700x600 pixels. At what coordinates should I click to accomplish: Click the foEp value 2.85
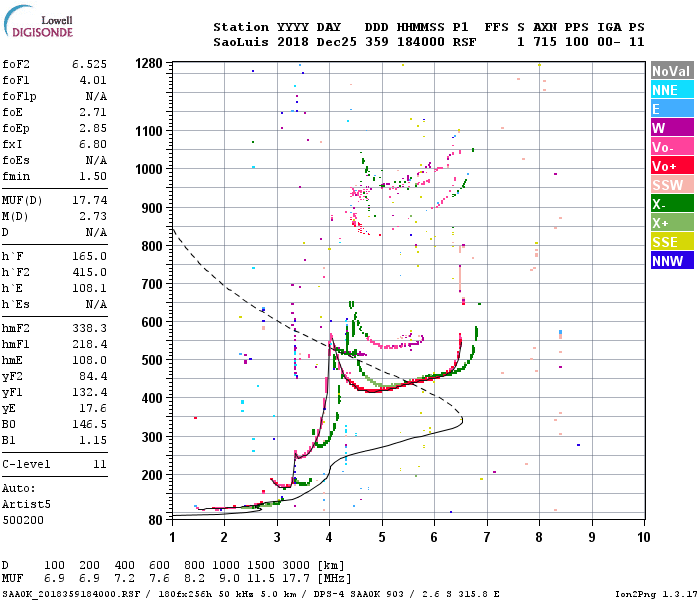(x=93, y=129)
